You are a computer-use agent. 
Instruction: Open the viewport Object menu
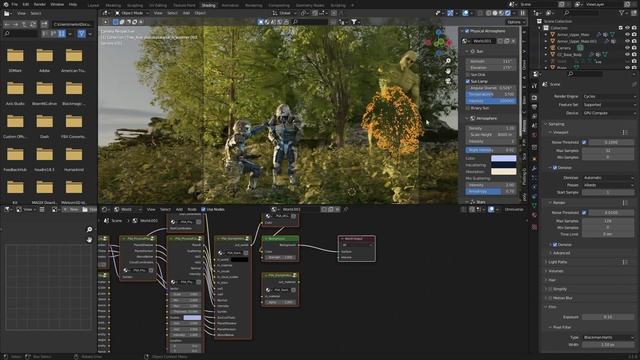[x=200, y=13]
